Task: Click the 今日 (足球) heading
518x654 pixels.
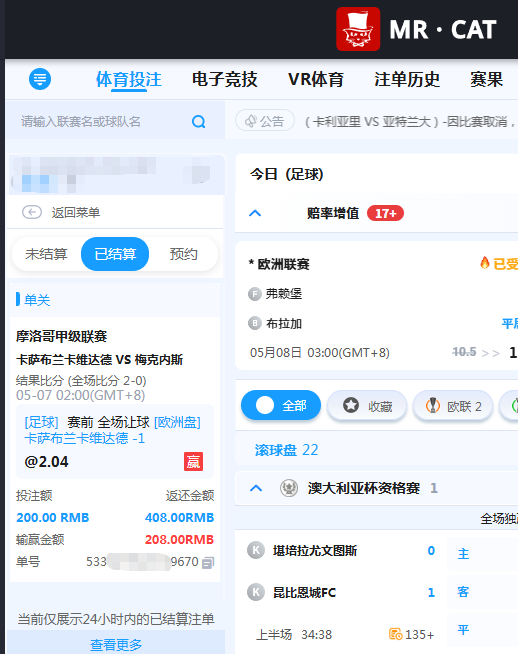Action: coord(287,174)
